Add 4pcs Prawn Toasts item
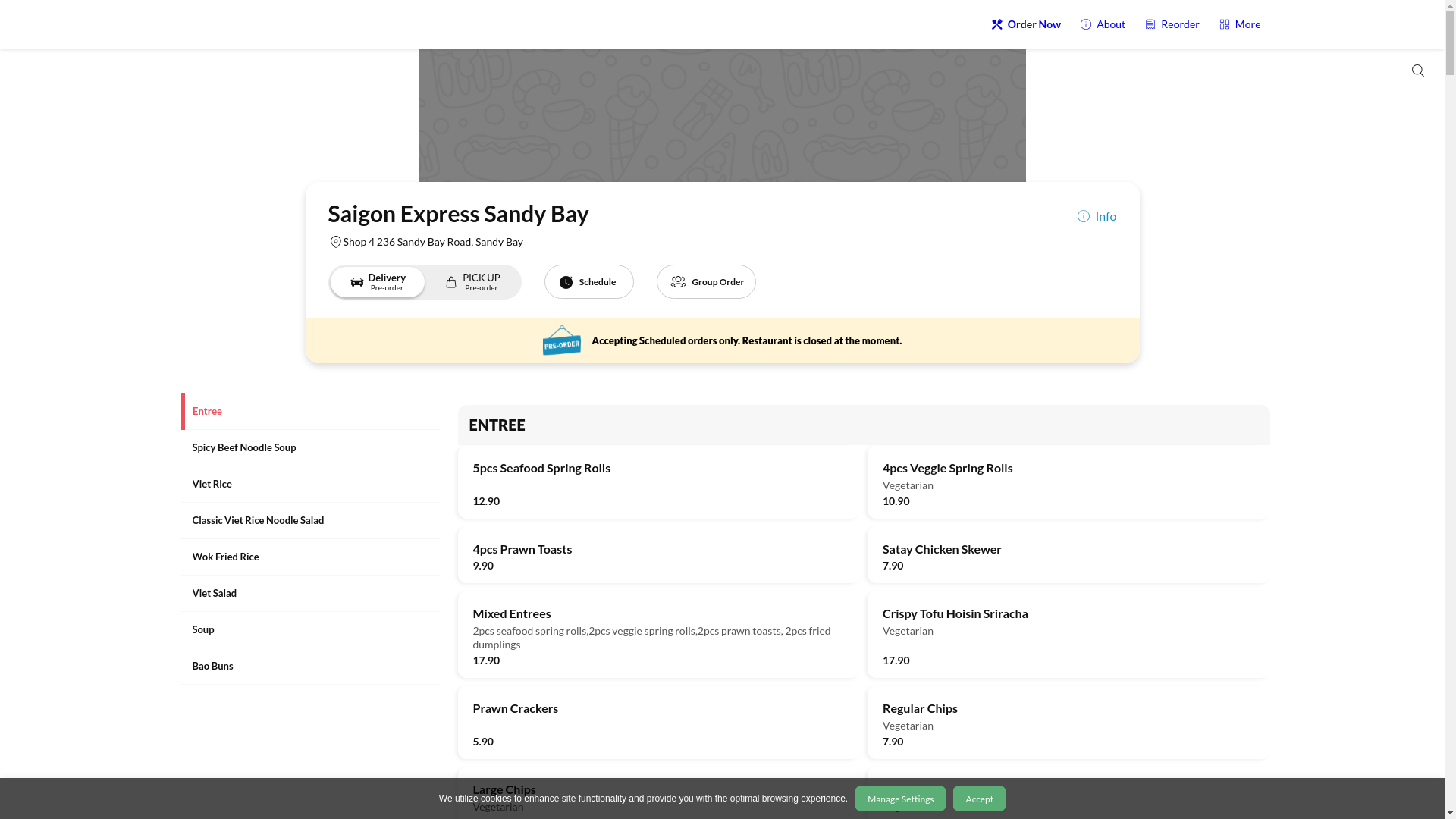The width and height of the screenshot is (1456, 819). click(x=658, y=555)
